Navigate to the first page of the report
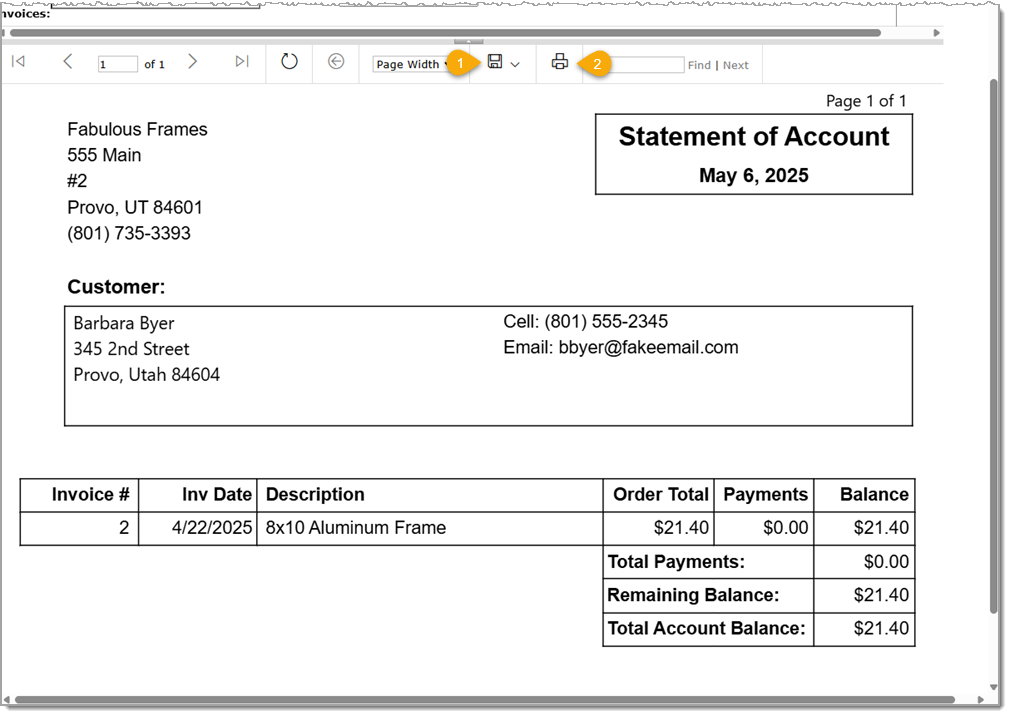The height and width of the screenshot is (717, 1011). [17, 62]
